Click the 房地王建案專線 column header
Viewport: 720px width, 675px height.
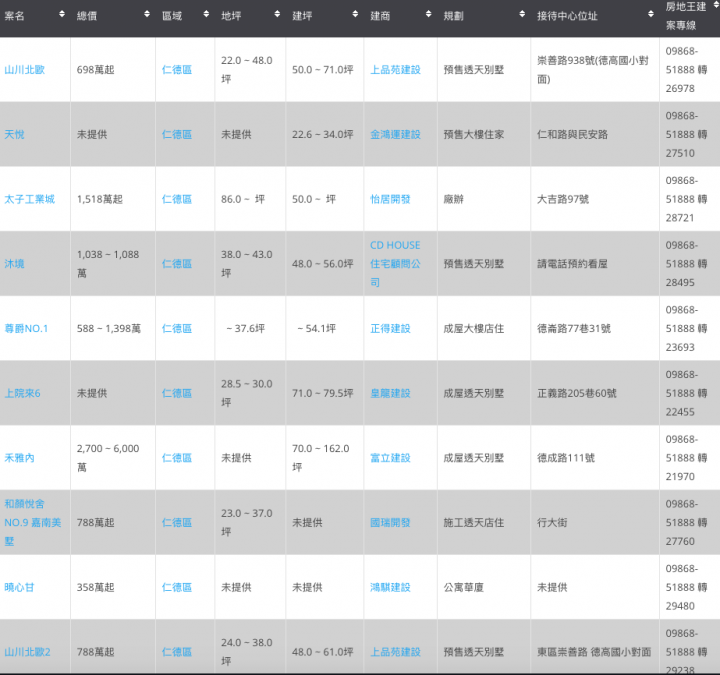click(686, 16)
